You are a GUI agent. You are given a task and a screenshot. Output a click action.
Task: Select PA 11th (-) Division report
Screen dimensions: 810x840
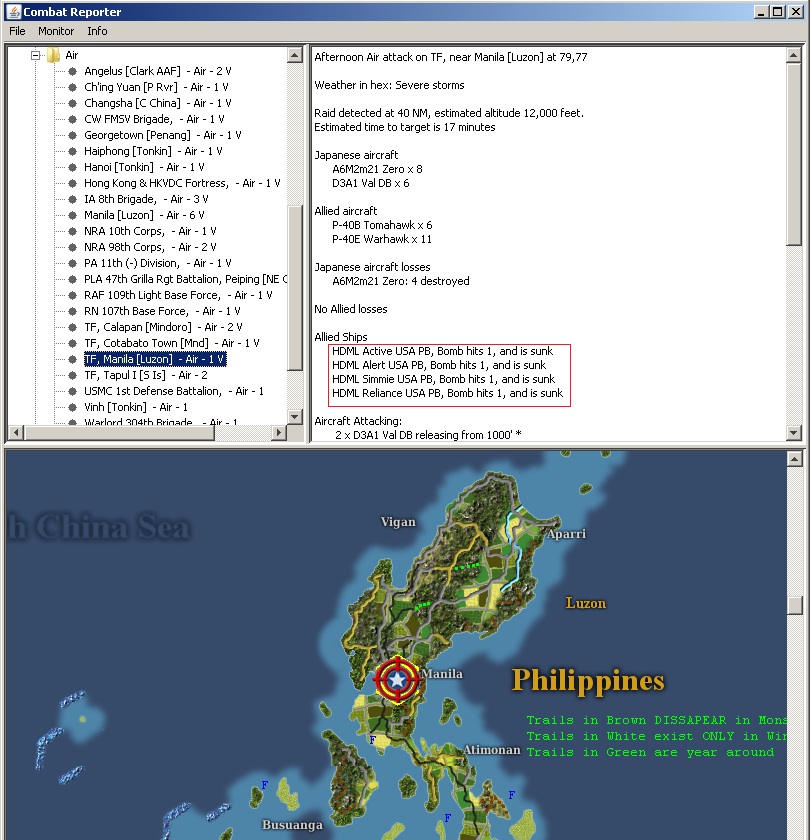pos(158,264)
